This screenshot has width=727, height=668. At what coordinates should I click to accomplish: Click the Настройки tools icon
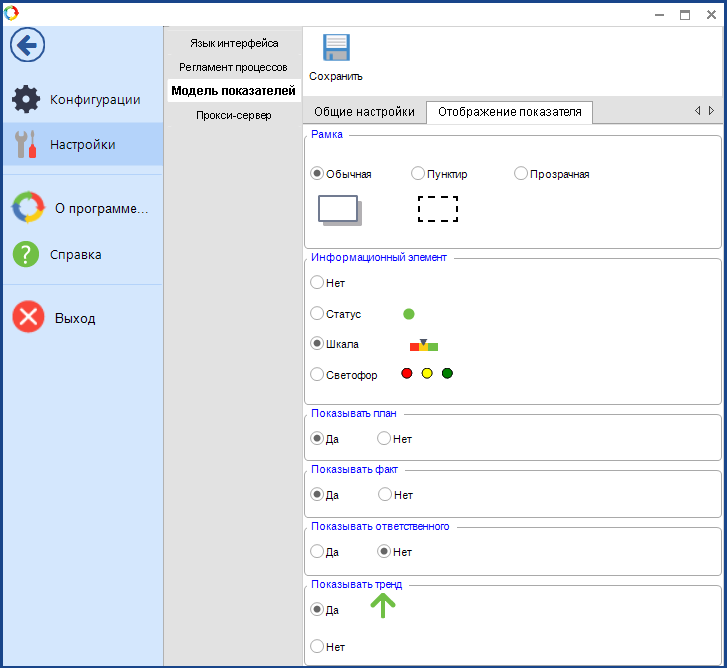(x=26, y=144)
